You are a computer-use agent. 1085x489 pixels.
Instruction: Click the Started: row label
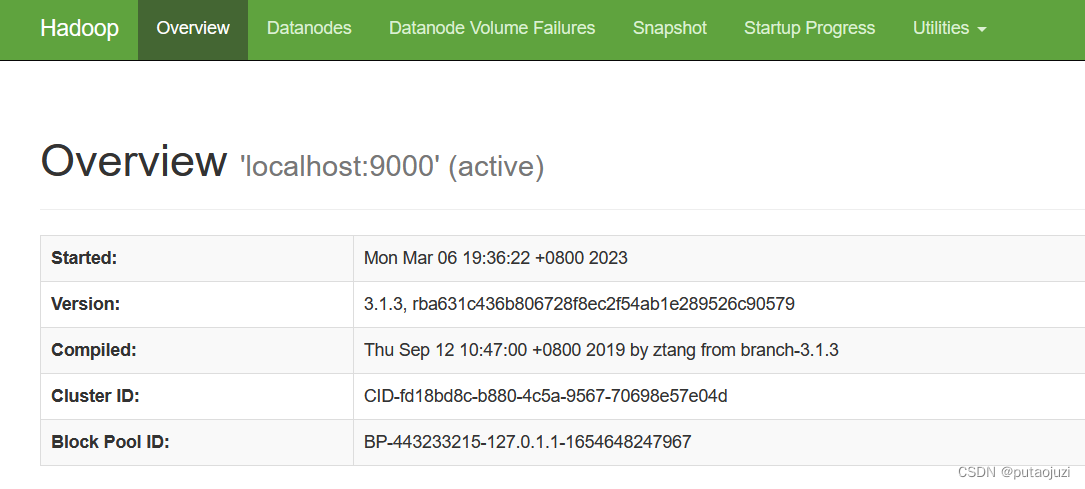(84, 258)
